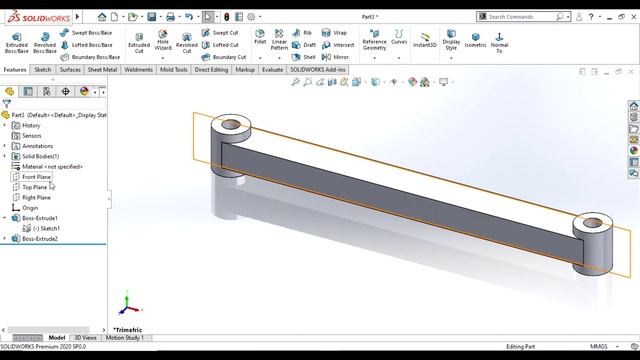Open the DimXpertManager tab
640x360 pixels.
pyautogui.click(x=66, y=91)
